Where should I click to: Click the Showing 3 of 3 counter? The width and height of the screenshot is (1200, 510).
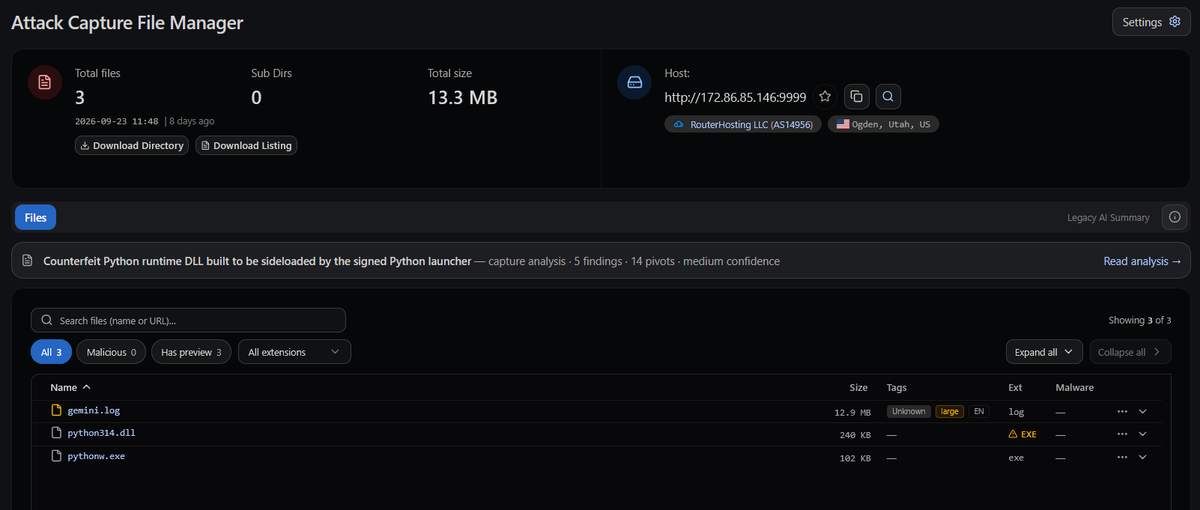click(x=1140, y=320)
